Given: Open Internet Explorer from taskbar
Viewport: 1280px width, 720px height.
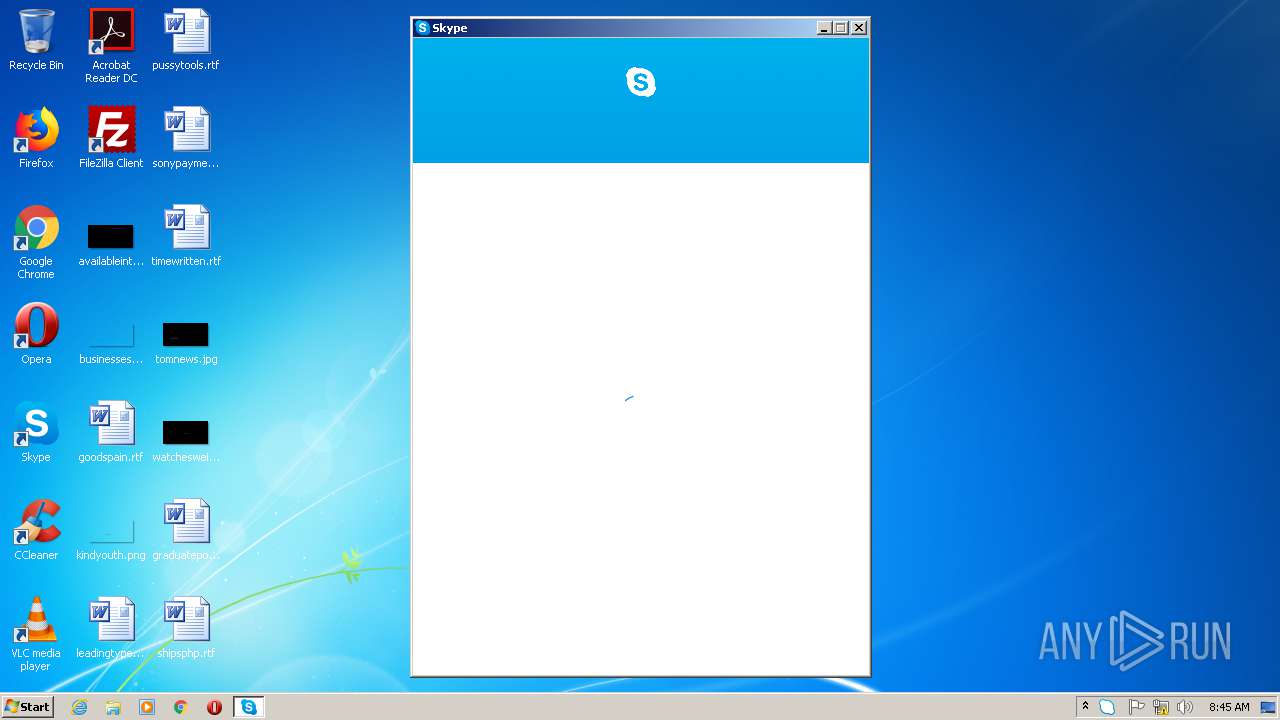Looking at the screenshot, I should tap(80, 707).
